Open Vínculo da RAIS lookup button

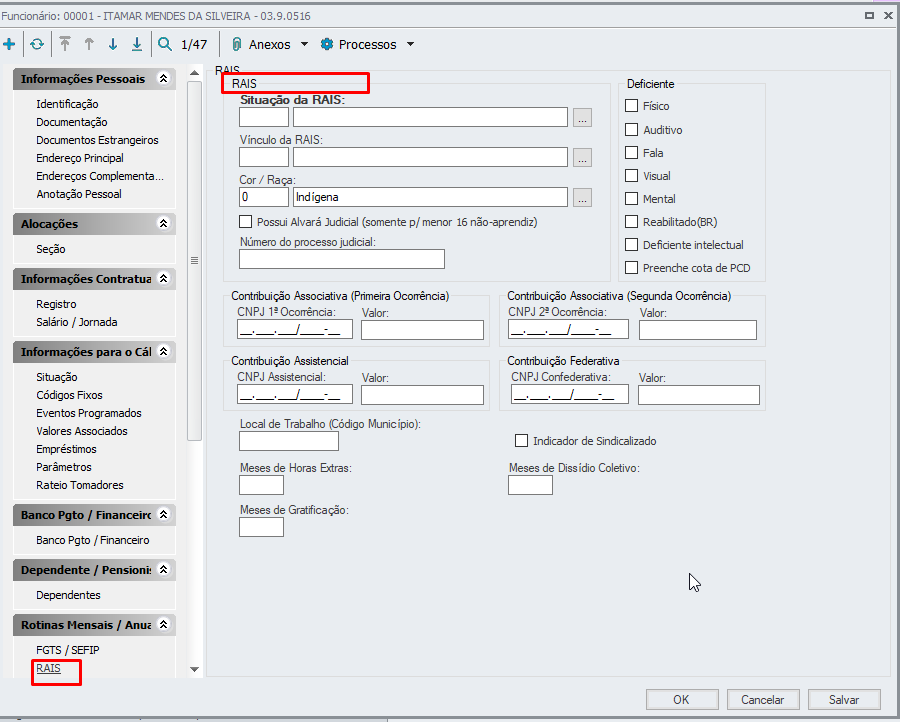(x=582, y=157)
